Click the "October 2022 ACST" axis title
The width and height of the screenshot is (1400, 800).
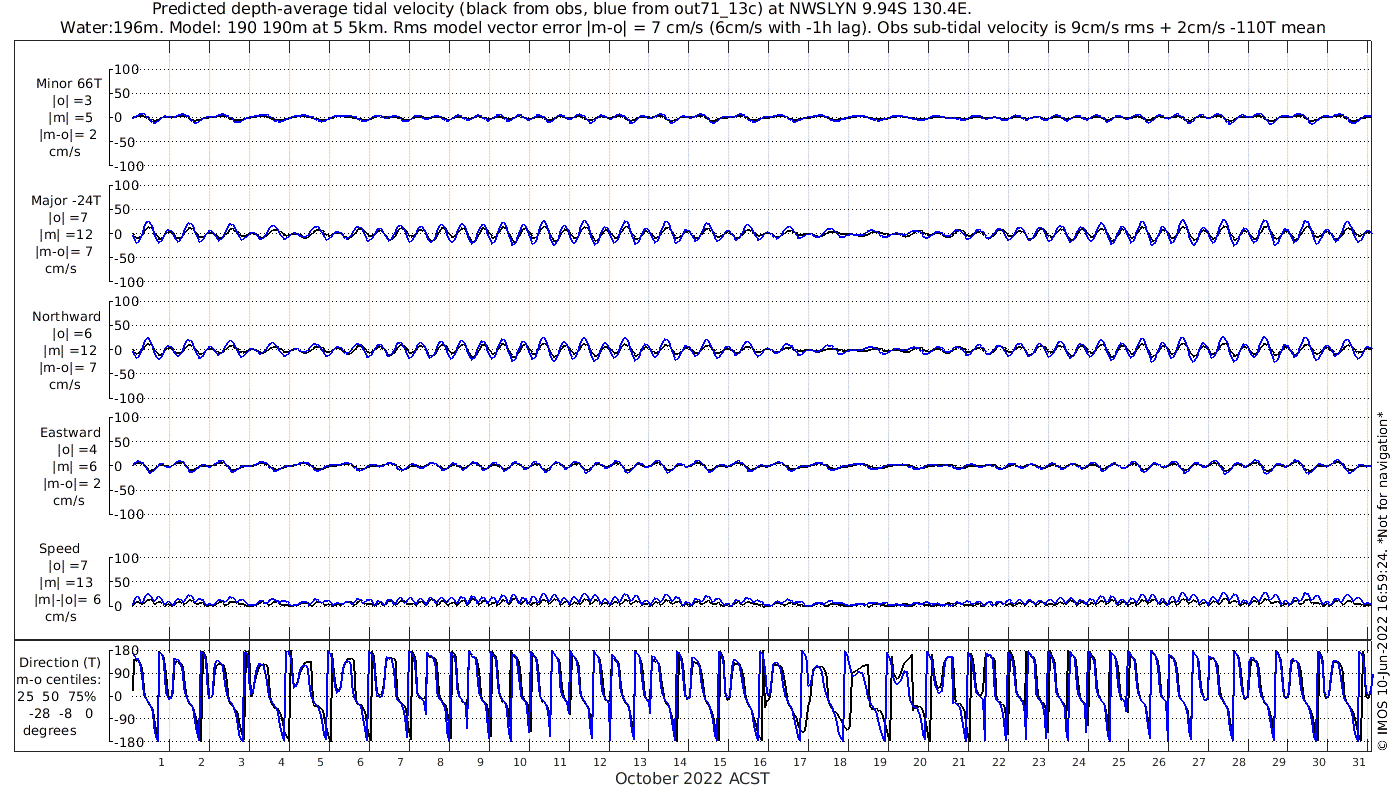click(692, 778)
